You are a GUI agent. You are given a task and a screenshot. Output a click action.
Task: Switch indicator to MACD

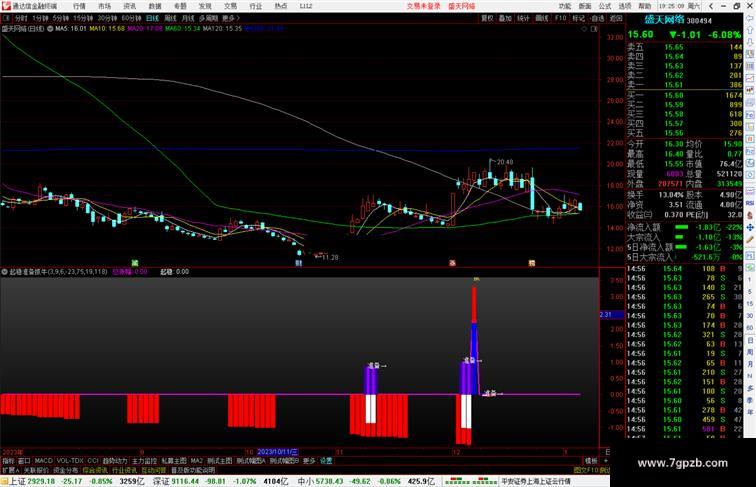(43, 461)
